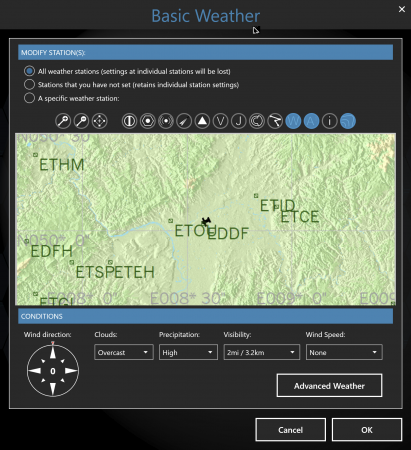Viewport: 411px width, 450px height.
Task: Toggle the VOR hexagon icon
Action: tap(148, 121)
